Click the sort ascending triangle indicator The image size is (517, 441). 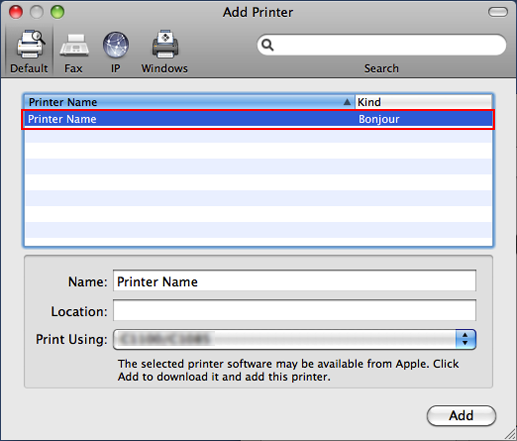347,102
